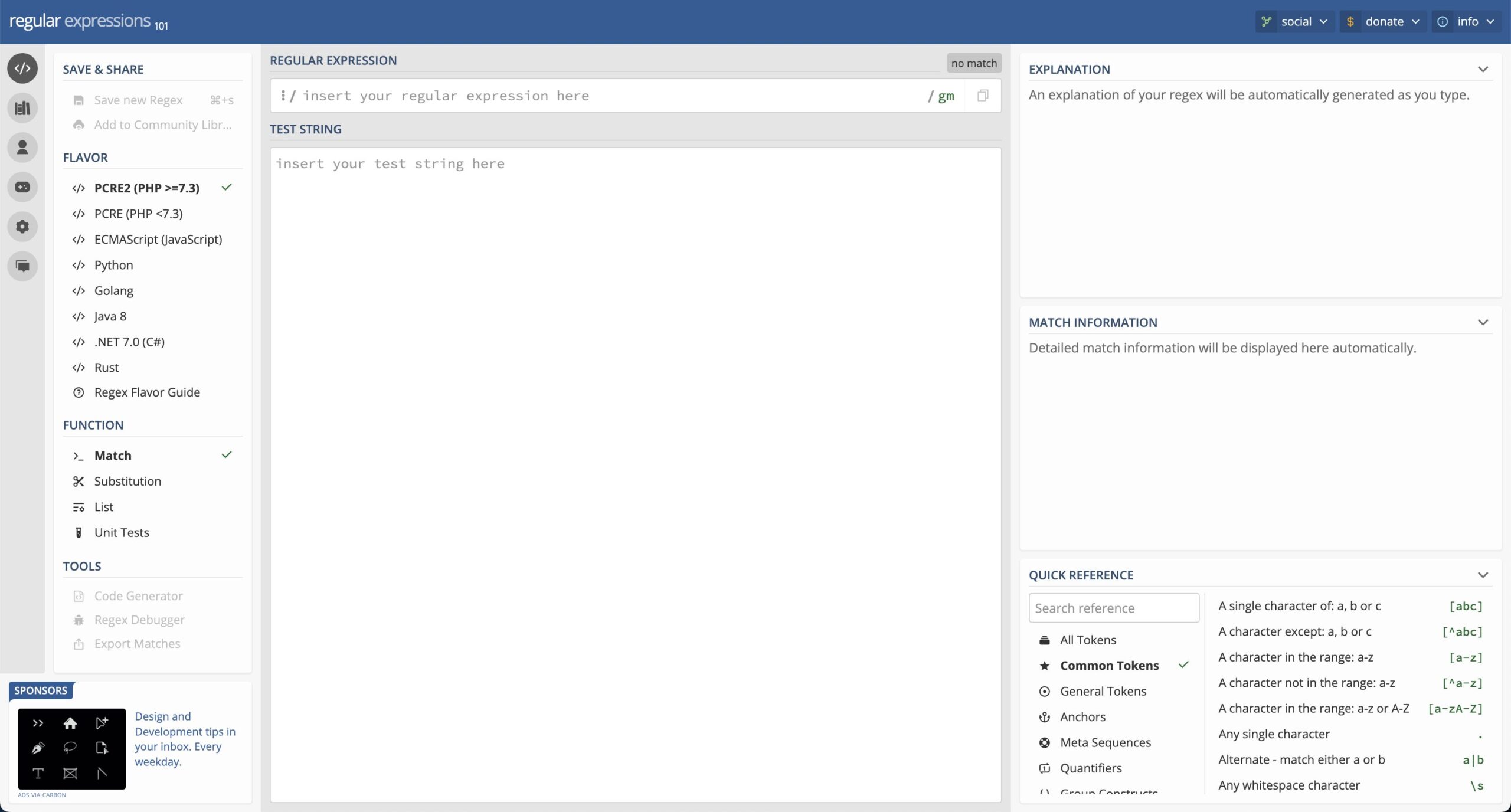1511x812 pixels.
Task: Click the comments/chat icon in sidebar
Action: [x=22, y=266]
